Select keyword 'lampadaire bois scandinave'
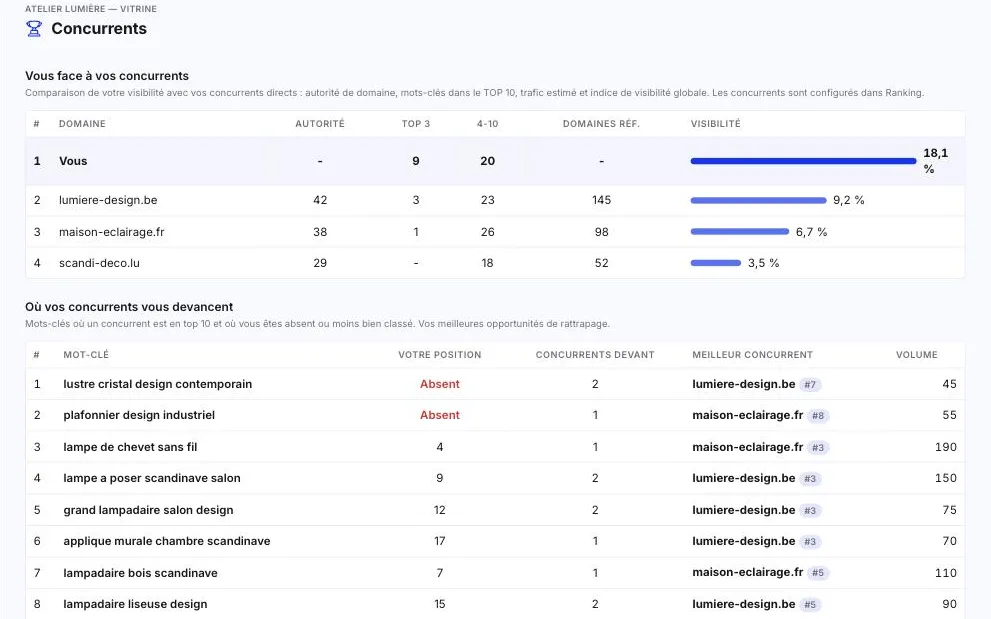Viewport: 991px width, 619px height. [140, 573]
